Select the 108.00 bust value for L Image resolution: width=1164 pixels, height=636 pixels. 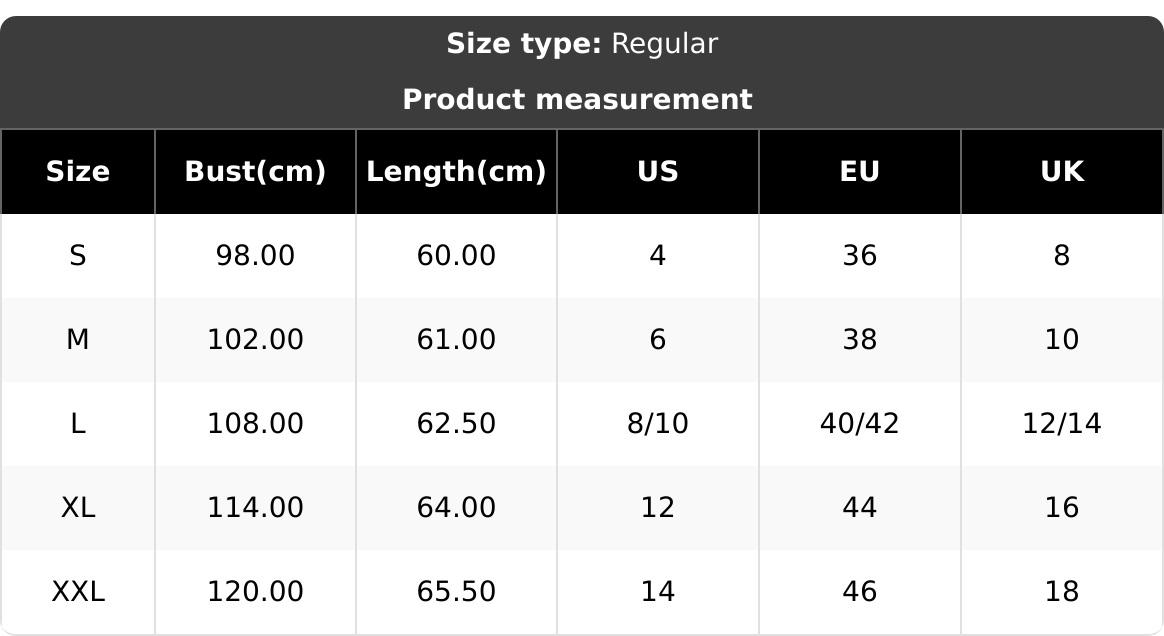[255, 424]
